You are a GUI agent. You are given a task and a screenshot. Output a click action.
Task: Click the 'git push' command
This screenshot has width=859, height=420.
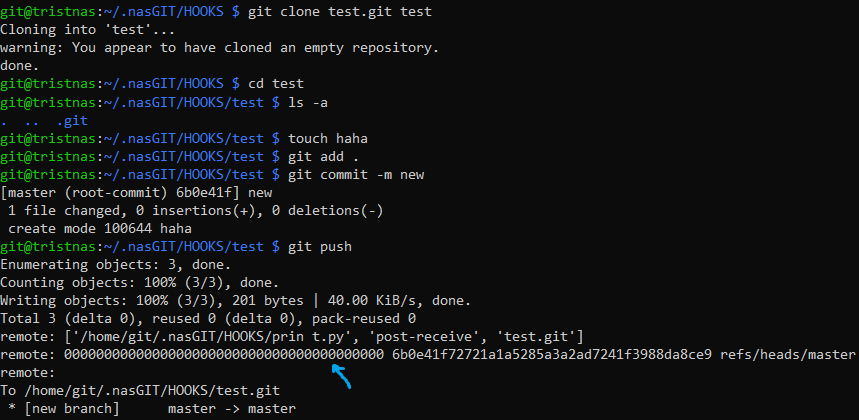pos(319,246)
